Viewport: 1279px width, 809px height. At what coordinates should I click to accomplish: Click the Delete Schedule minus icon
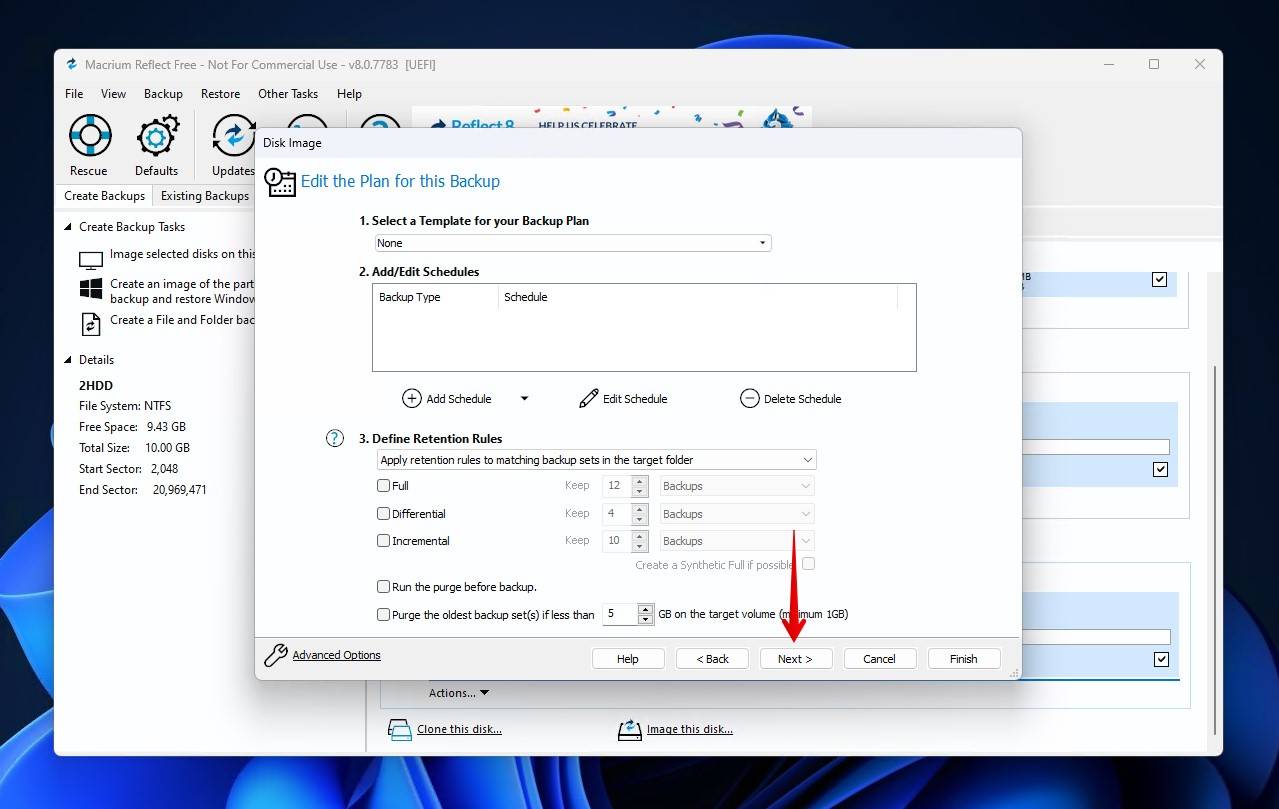(x=750, y=398)
